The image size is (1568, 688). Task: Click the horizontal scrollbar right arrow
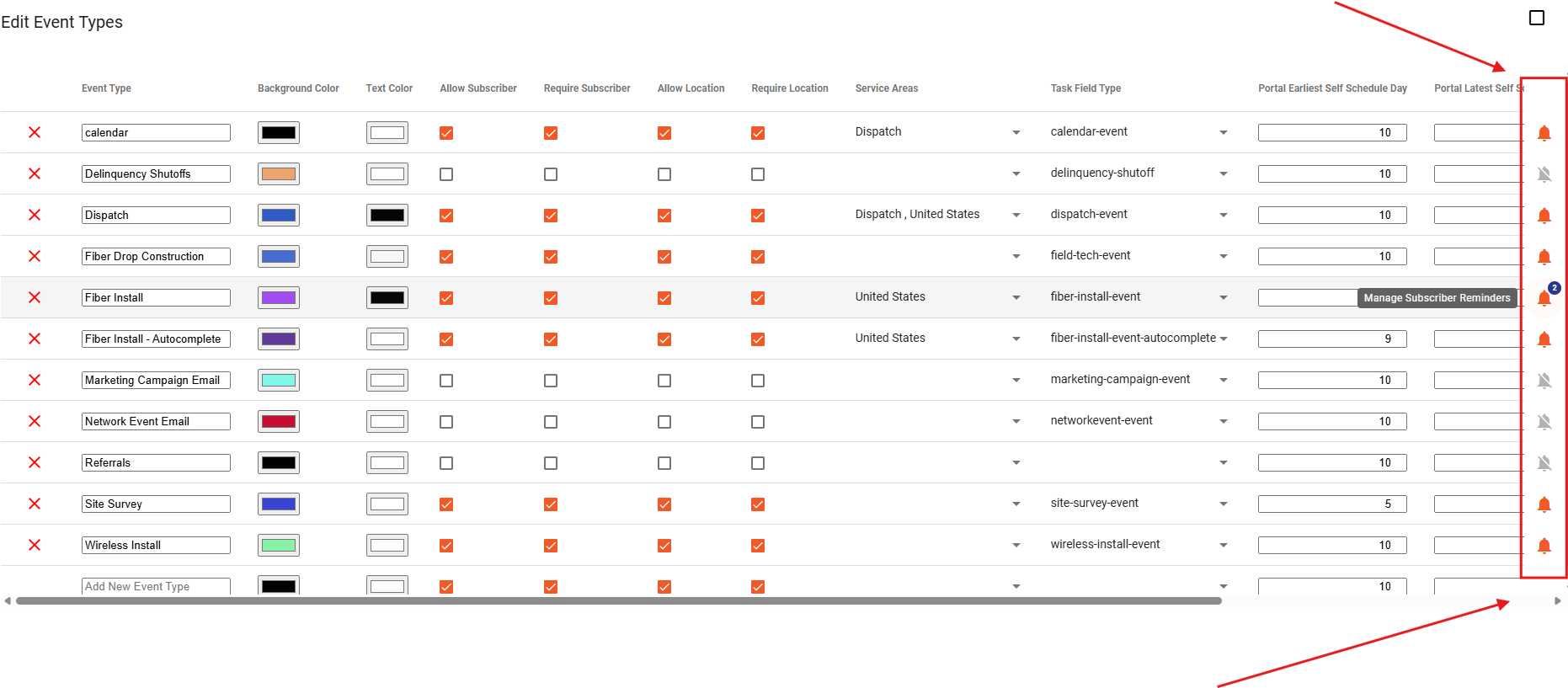pos(1558,601)
